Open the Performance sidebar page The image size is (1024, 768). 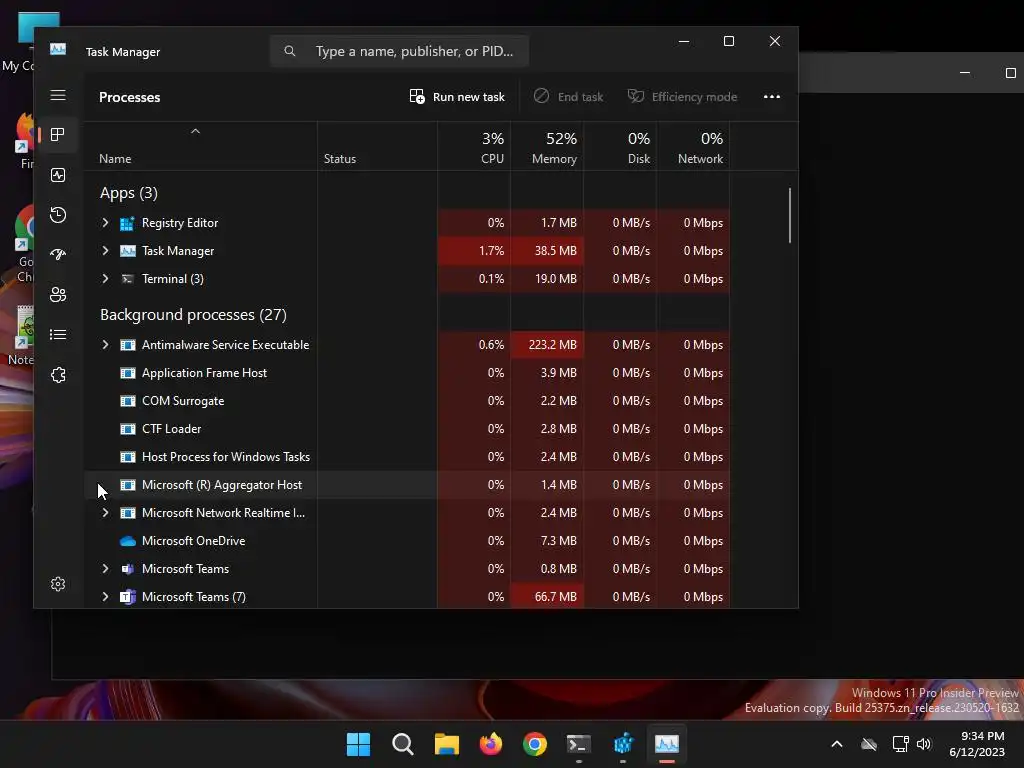coord(58,175)
